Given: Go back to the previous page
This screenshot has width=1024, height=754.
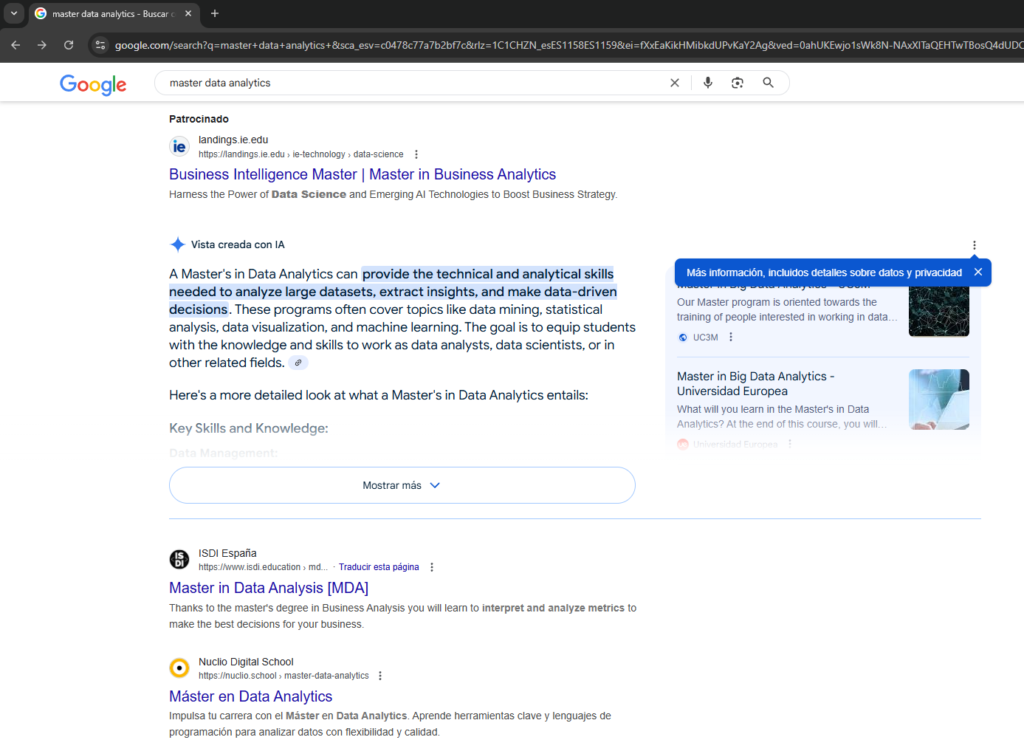Looking at the screenshot, I should click(x=16, y=45).
